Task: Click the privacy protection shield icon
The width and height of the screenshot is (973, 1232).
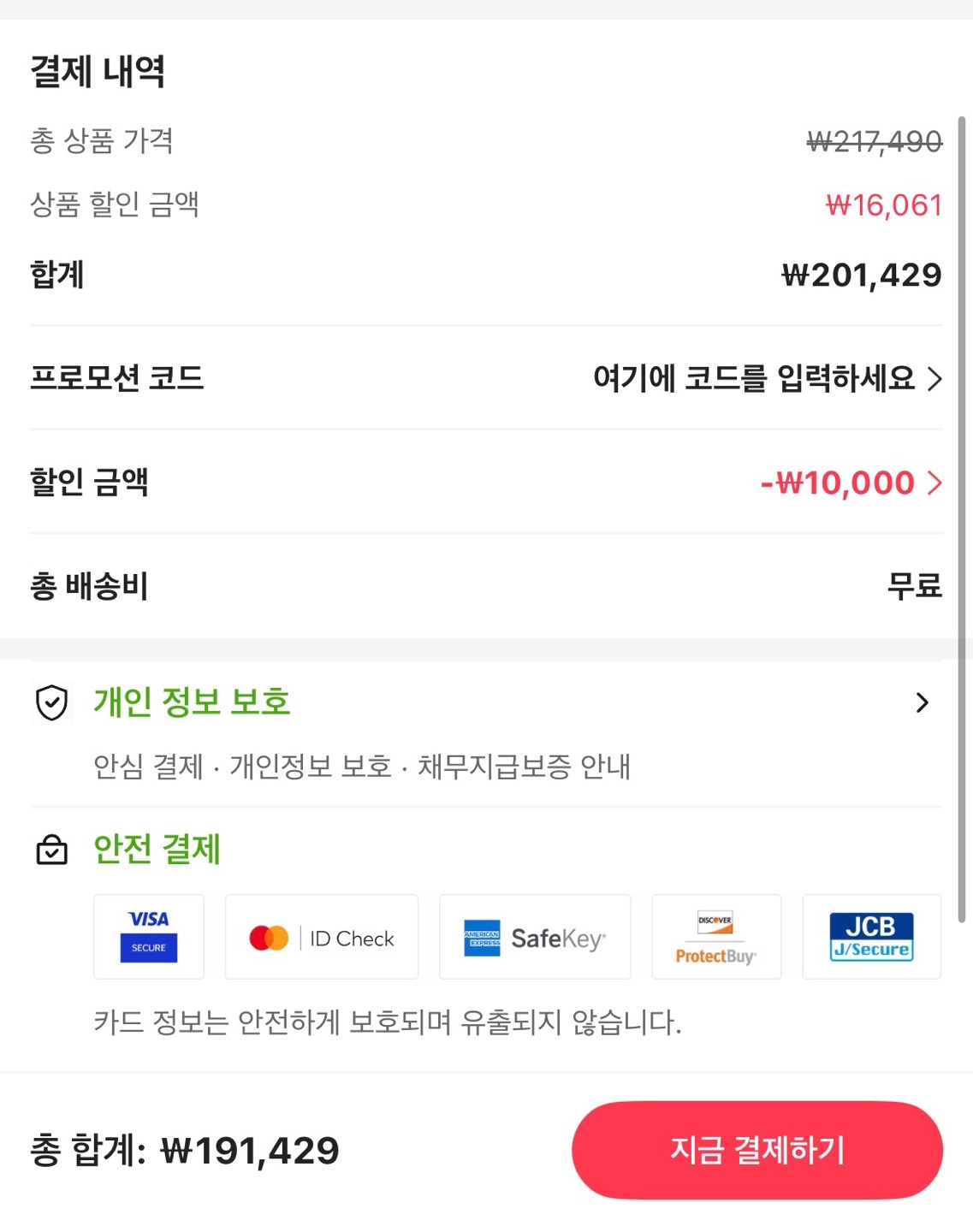Action: (52, 703)
